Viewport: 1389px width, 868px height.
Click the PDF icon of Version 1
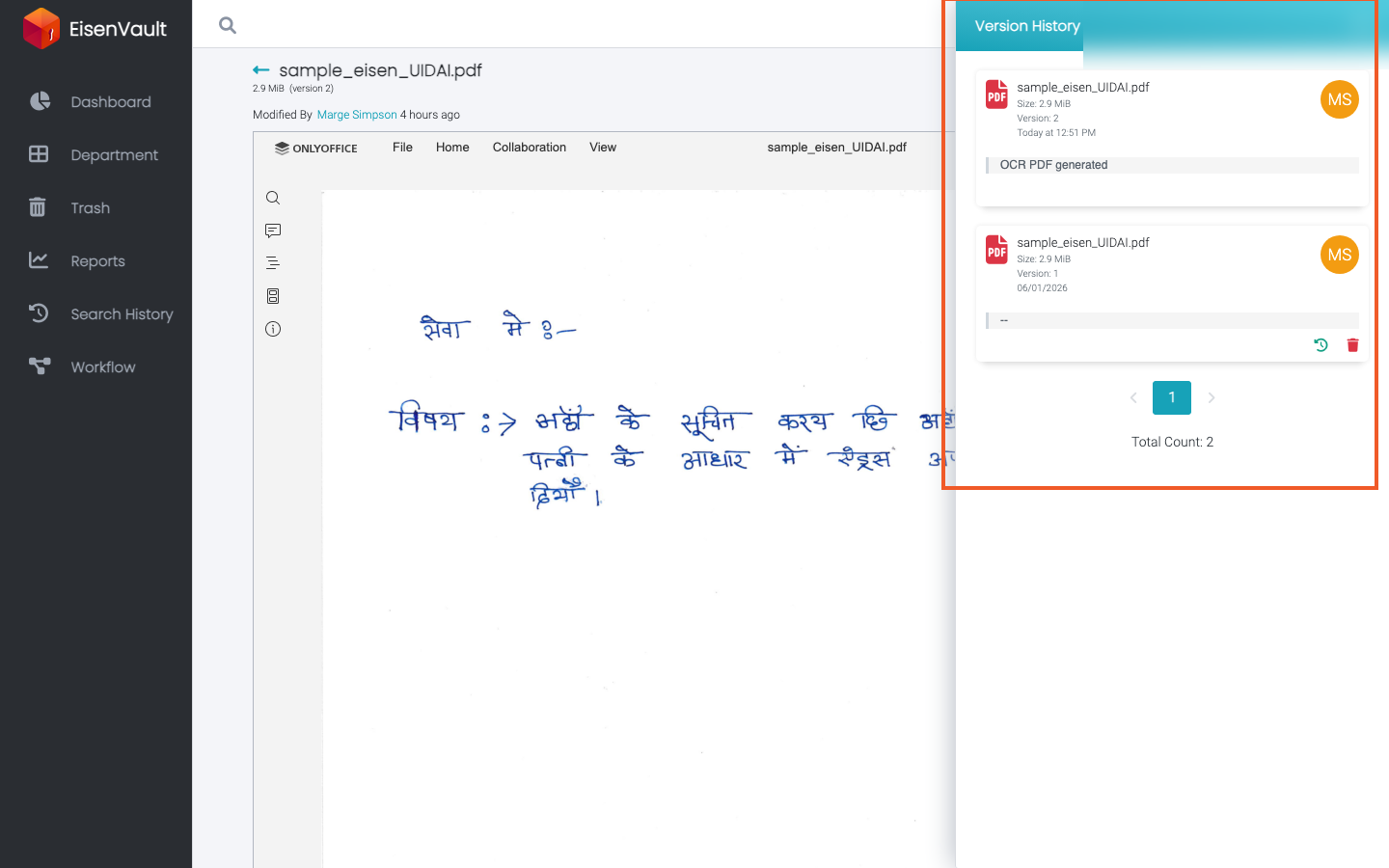pyautogui.click(x=996, y=250)
